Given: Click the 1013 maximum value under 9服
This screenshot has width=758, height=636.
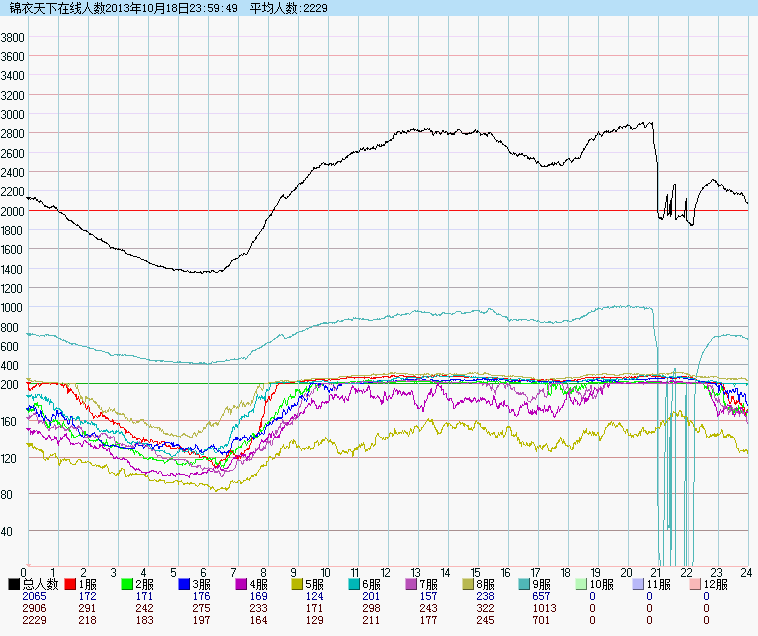Looking at the screenshot, I should (544, 608).
